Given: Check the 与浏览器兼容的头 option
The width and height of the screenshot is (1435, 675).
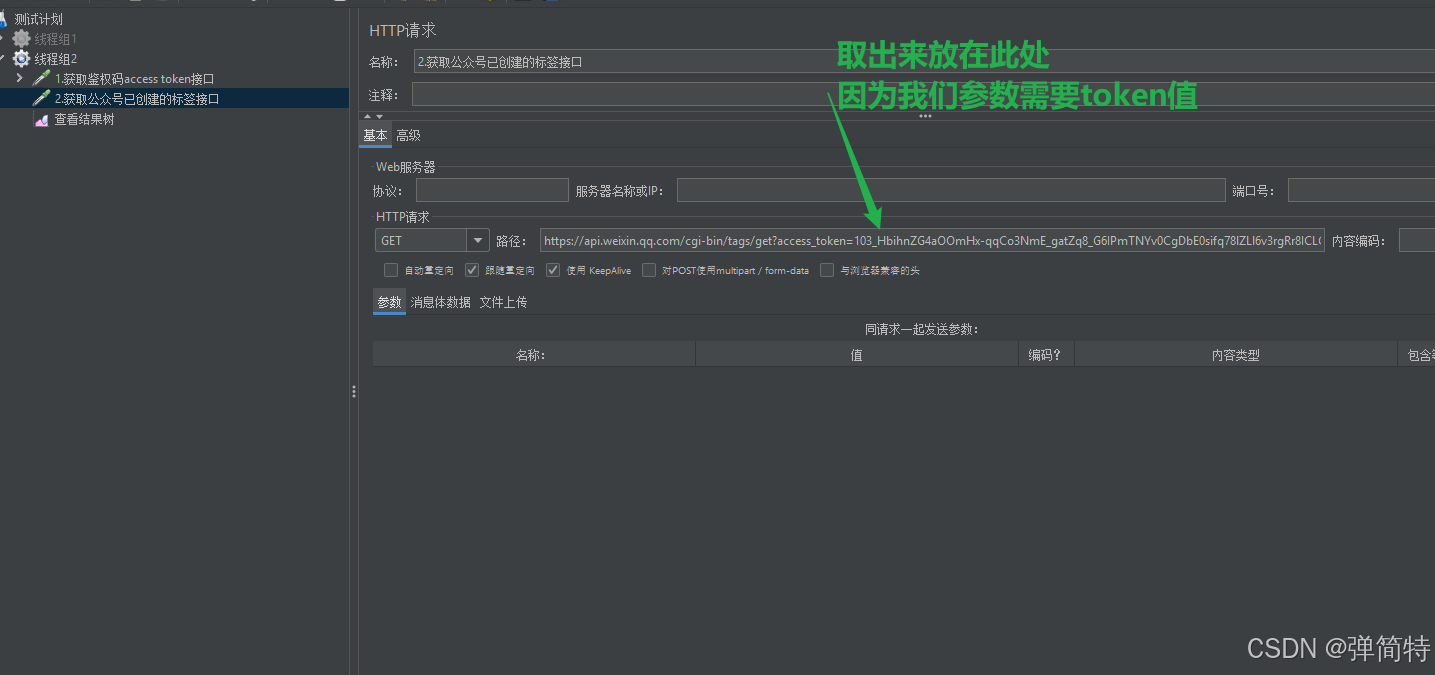Looking at the screenshot, I should click(x=827, y=270).
